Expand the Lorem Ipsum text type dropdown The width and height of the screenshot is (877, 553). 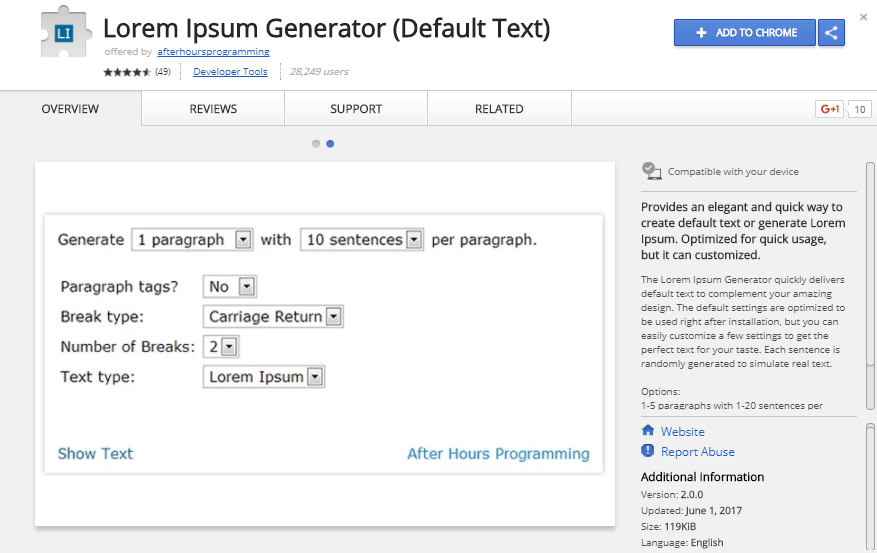point(263,377)
